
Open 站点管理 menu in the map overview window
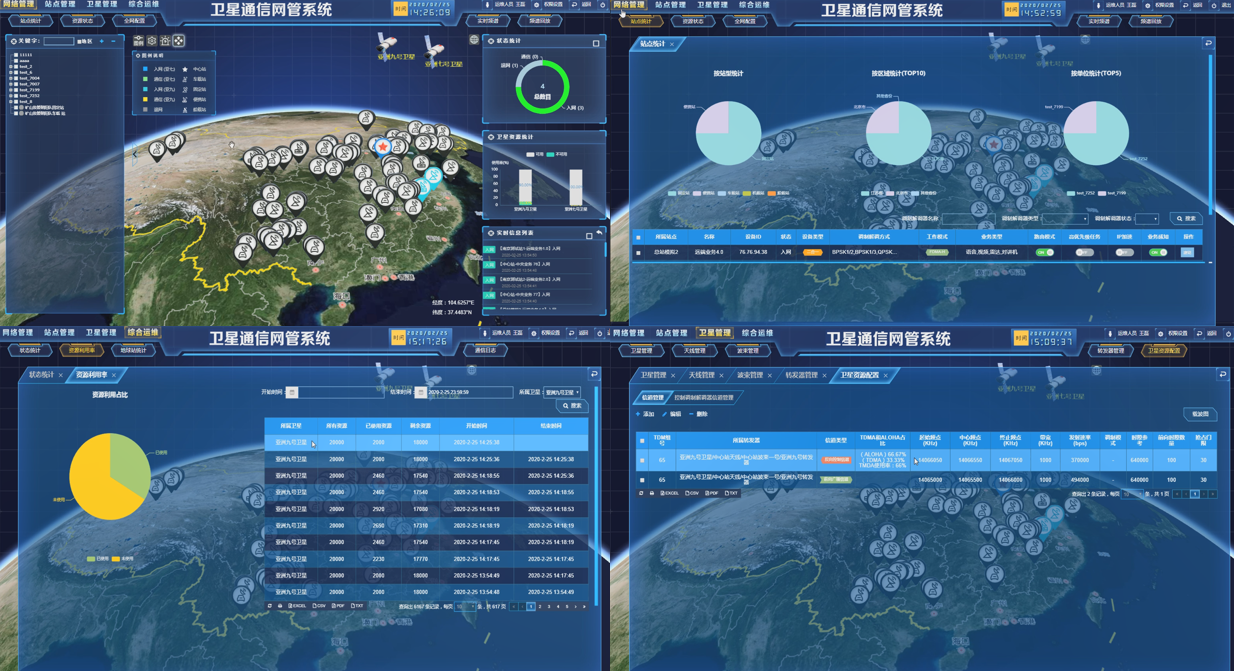coord(59,5)
